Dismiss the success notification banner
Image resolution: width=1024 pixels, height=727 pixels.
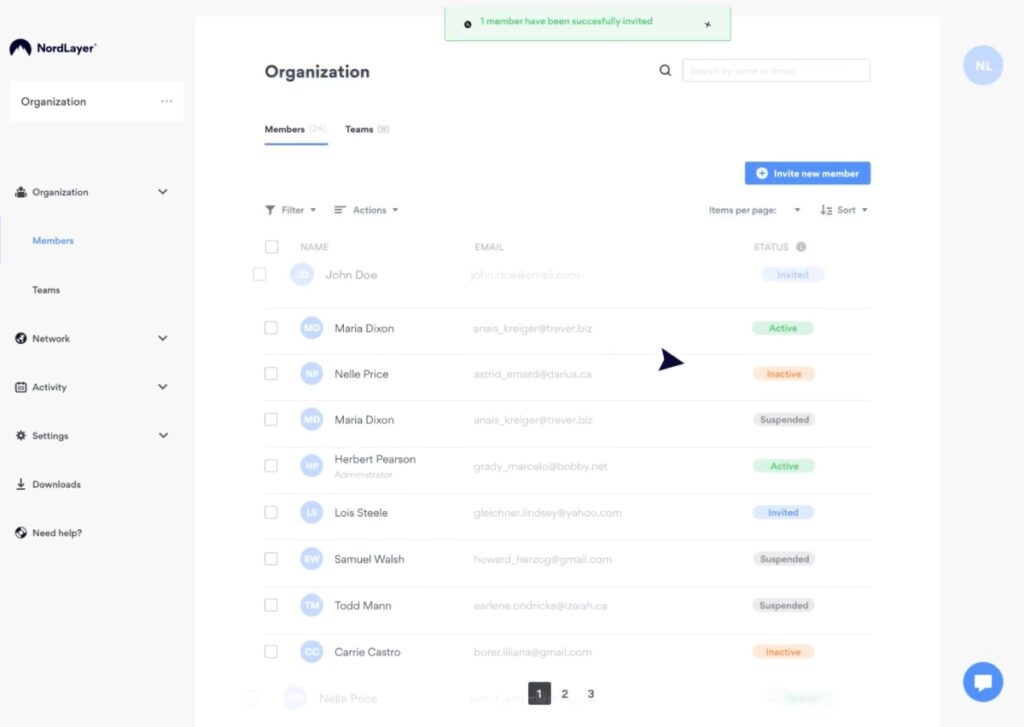pyautogui.click(x=707, y=24)
